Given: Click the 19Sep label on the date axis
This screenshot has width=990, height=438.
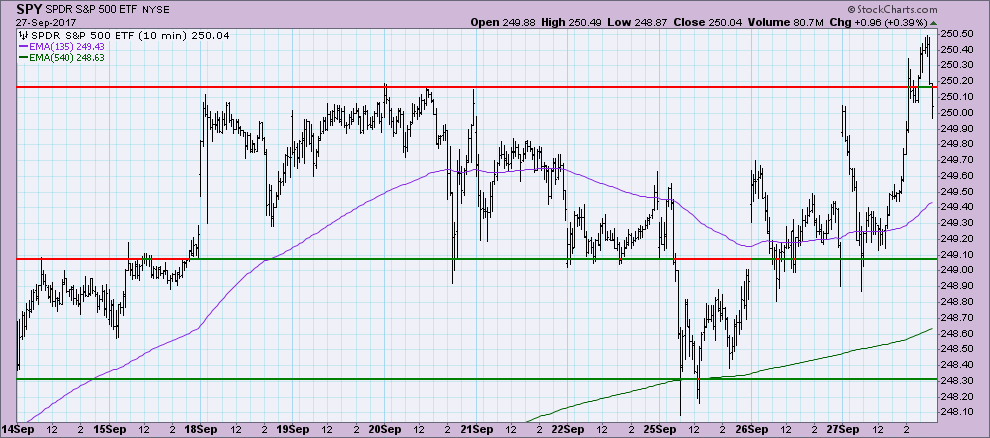Looking at the screenshot, I should (291, 430).
